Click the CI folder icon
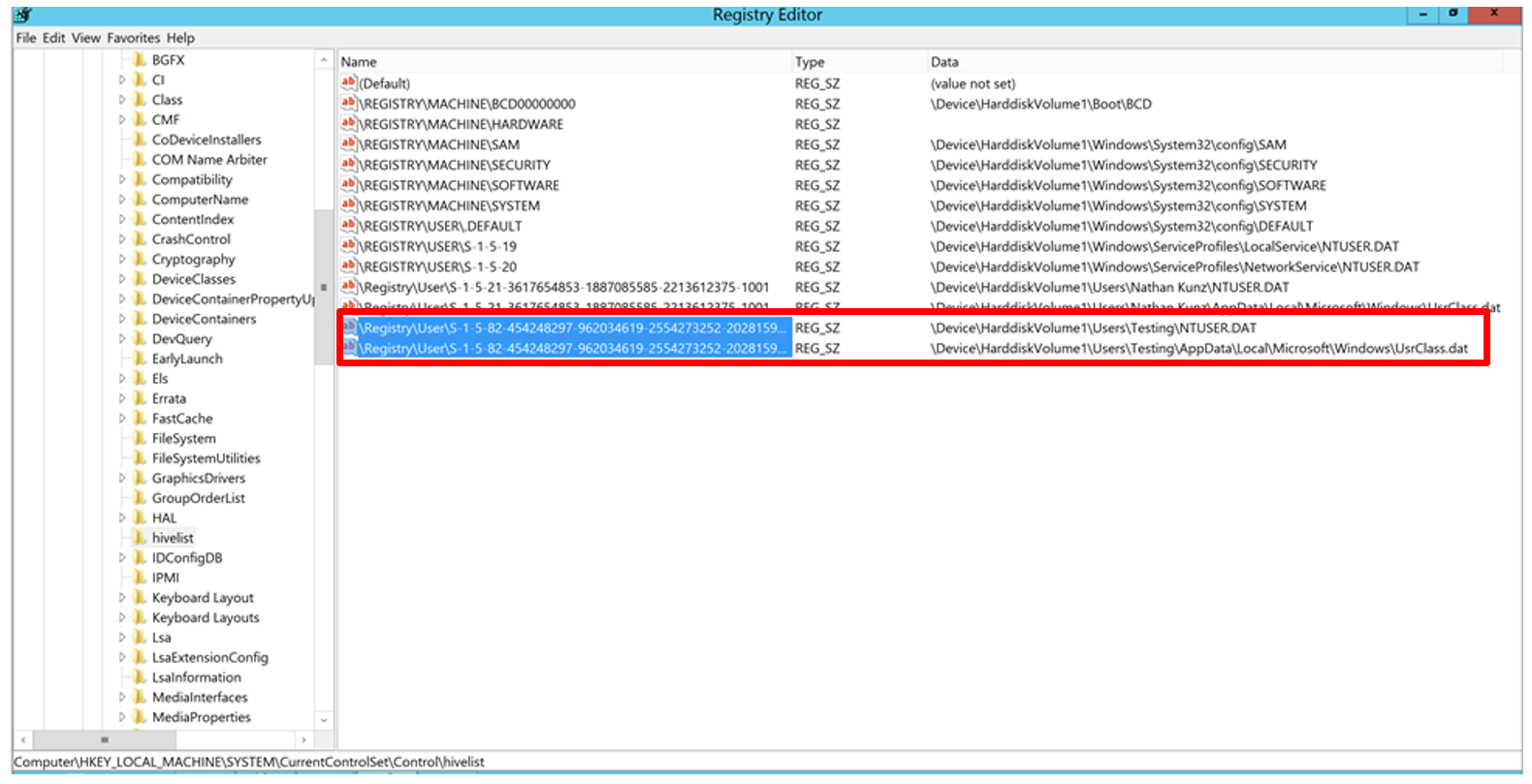1532x784 pixels. coord(140,79)
